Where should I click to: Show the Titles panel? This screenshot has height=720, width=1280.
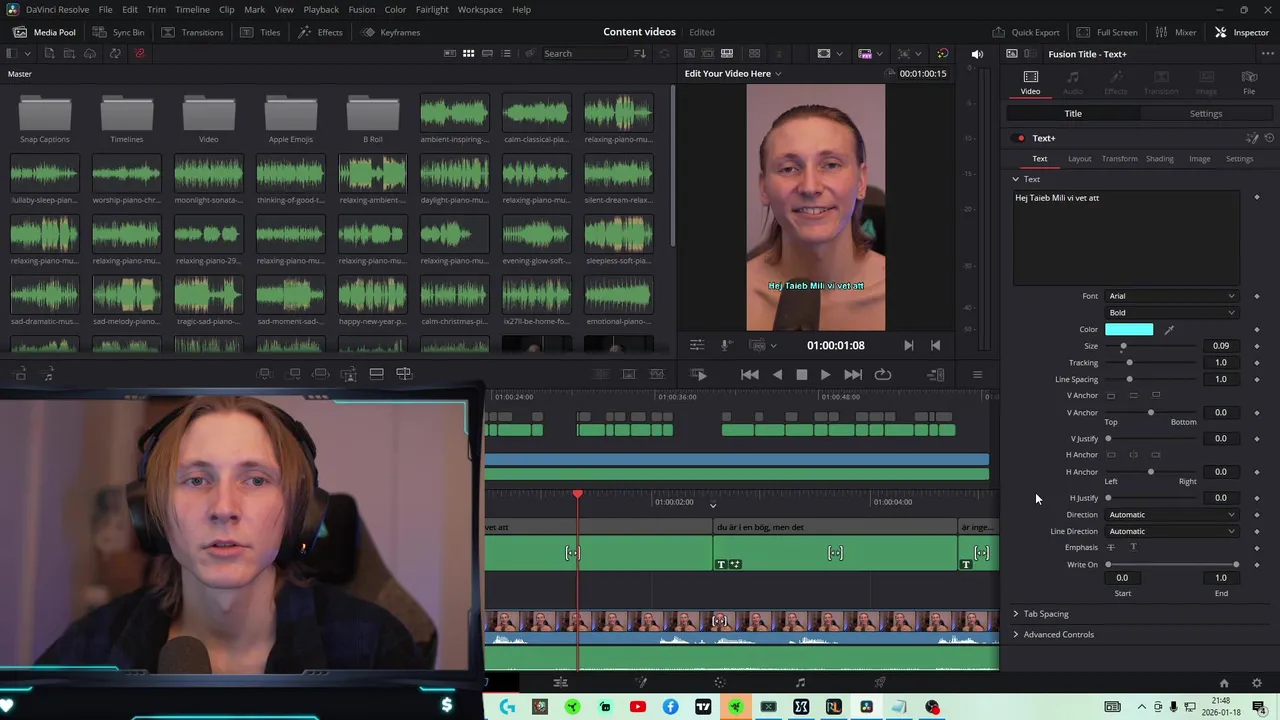click(x=261, y=32)
